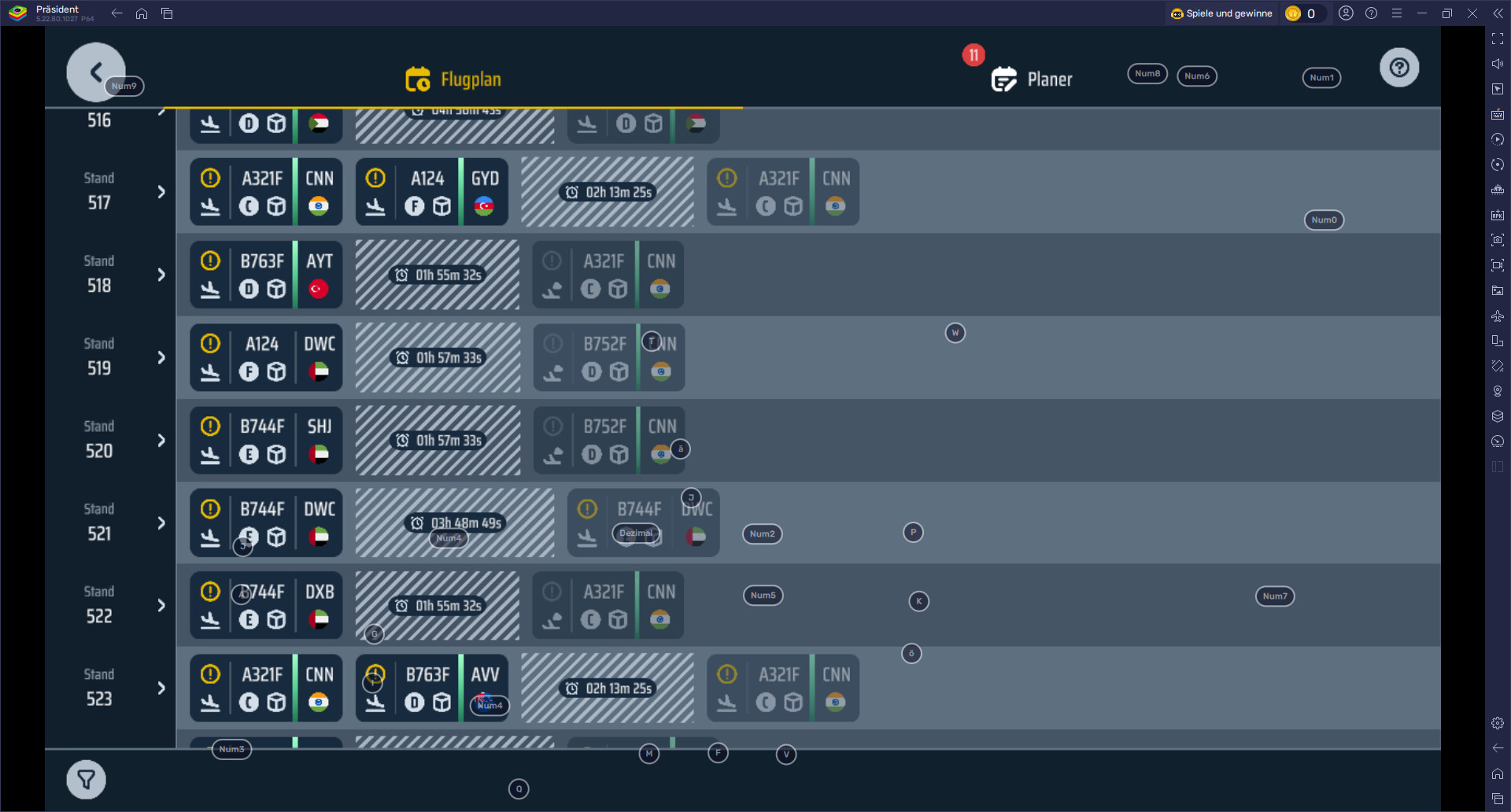Open the BlueStacks hamburger menu

[1396, 13]
